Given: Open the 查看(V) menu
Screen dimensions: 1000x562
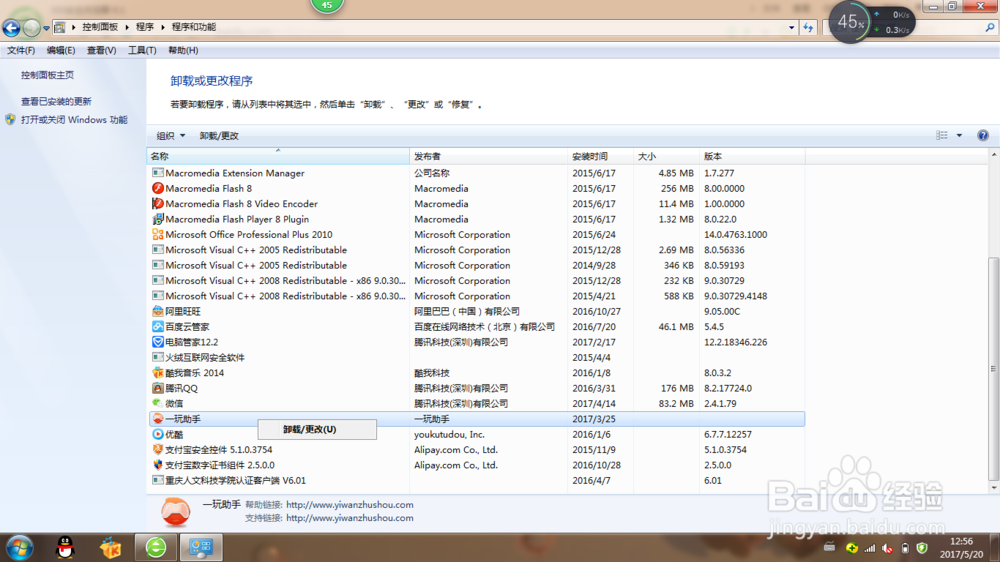Looking at the screenshot, I should (x=101, y=50).
